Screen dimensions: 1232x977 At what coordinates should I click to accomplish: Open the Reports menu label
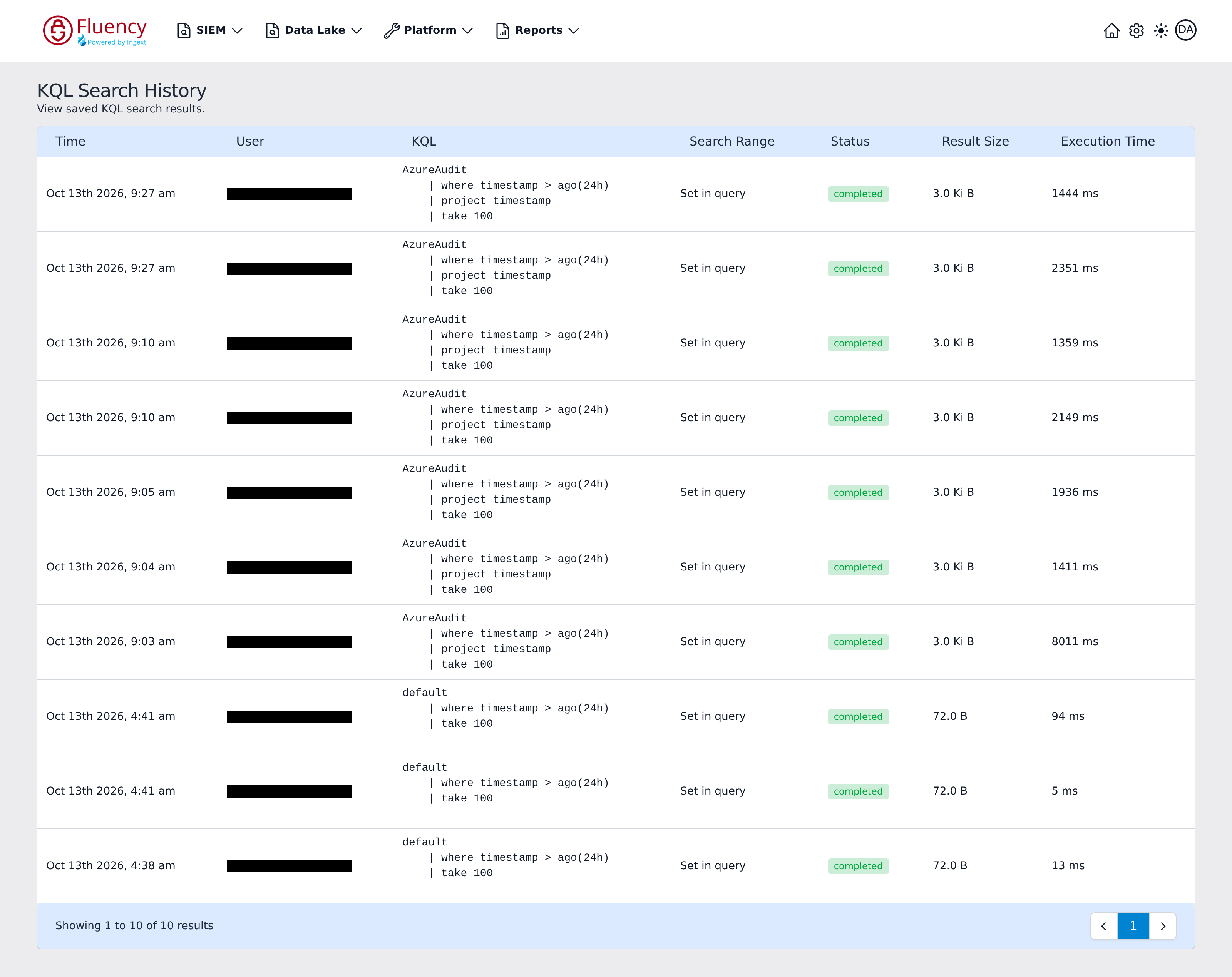point(539,30)
